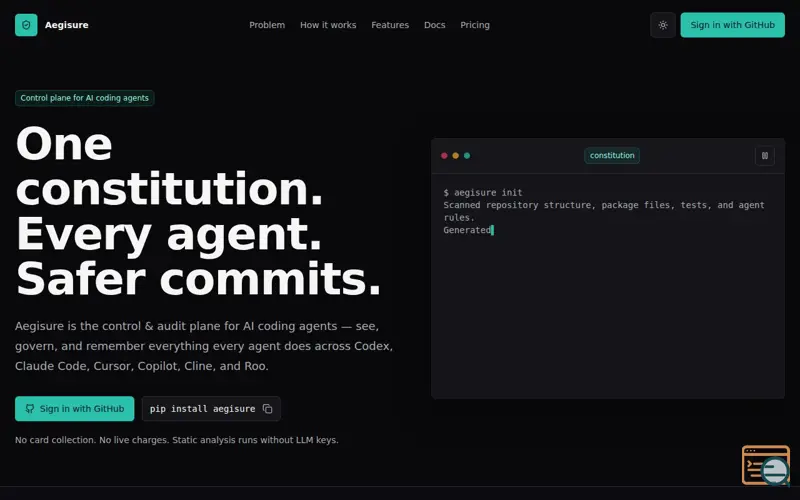Click the Generated output line in terminal
Image resolution: width=800 pixels, height=500 pixels.
(467, 230)
